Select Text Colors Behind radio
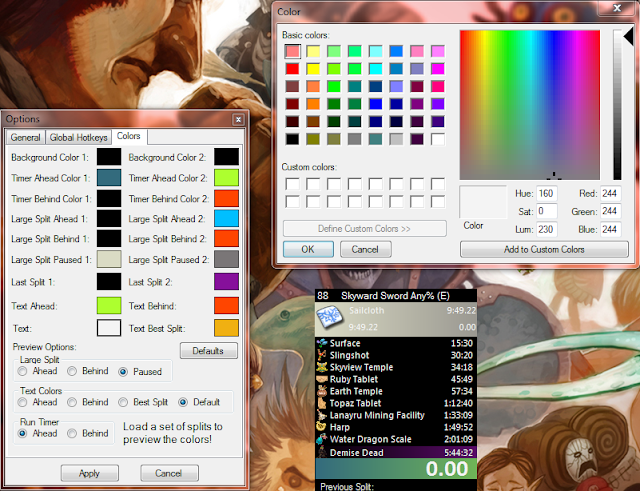 [72, 402]
